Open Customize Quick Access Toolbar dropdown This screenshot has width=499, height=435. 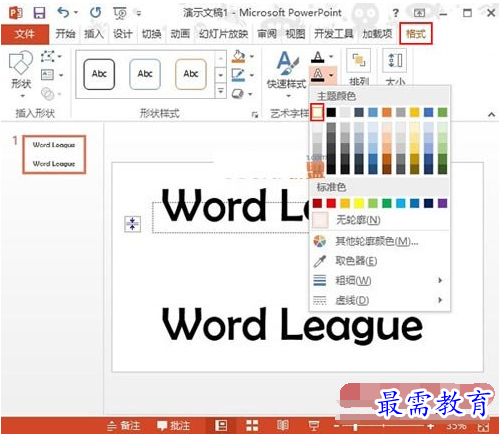coord(139,13)
